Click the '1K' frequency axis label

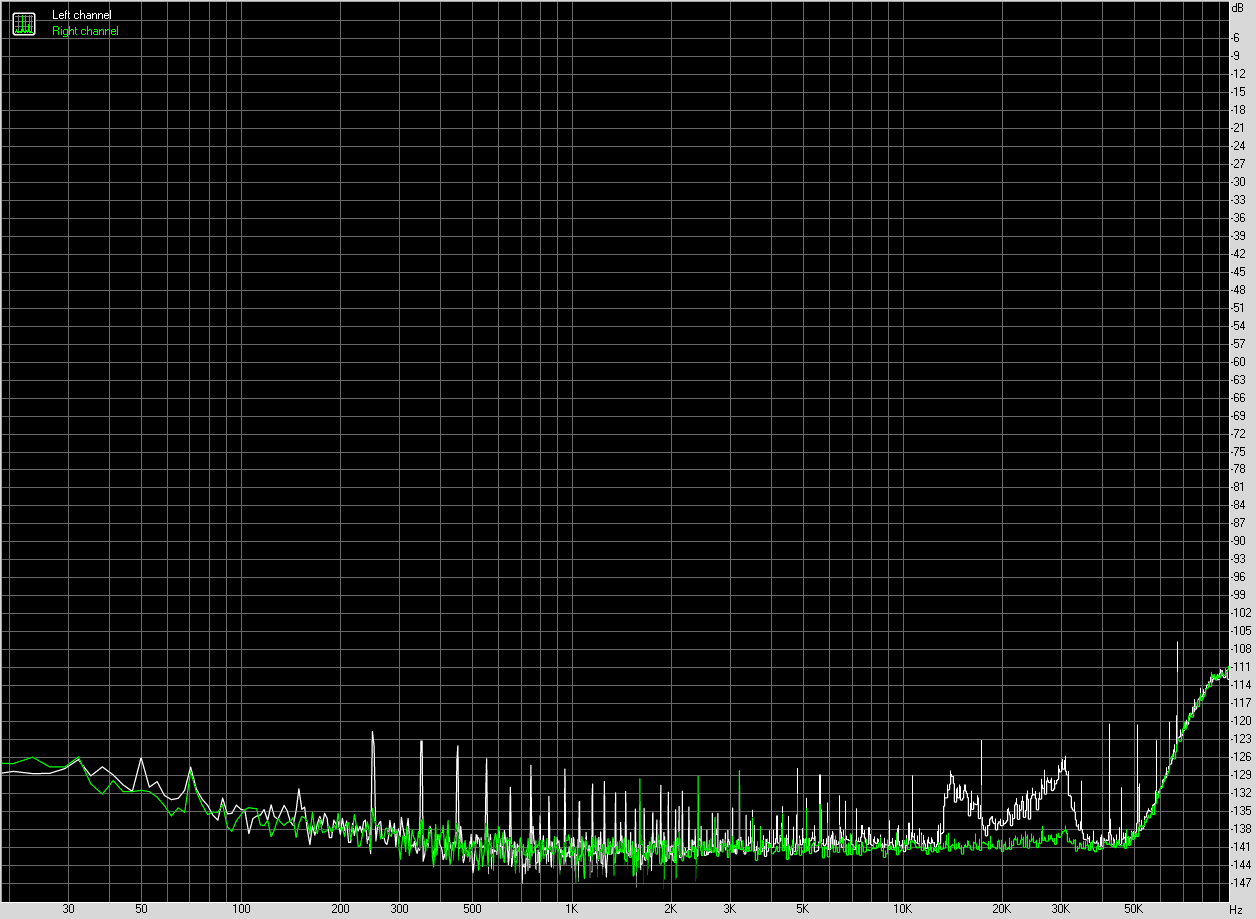click(x=571, y=910)
